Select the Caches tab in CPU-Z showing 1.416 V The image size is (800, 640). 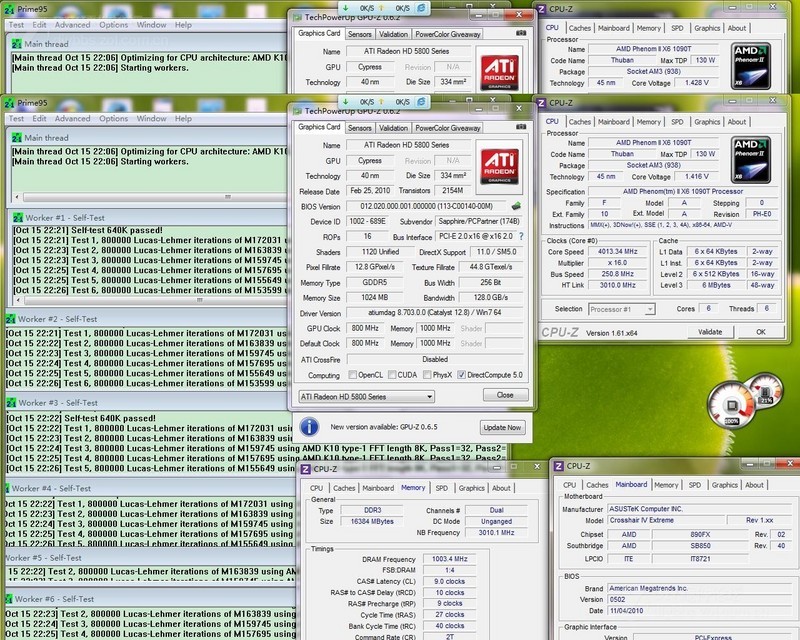coord(580,122)
